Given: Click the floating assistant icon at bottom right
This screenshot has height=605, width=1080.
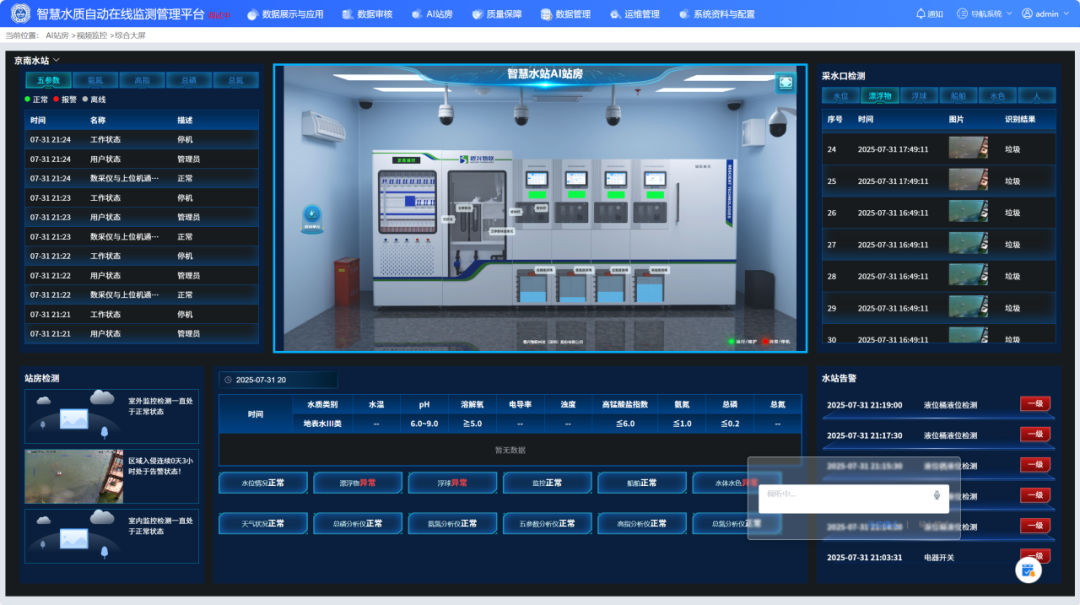Looking at the screenshot, I should (1028, 569).
